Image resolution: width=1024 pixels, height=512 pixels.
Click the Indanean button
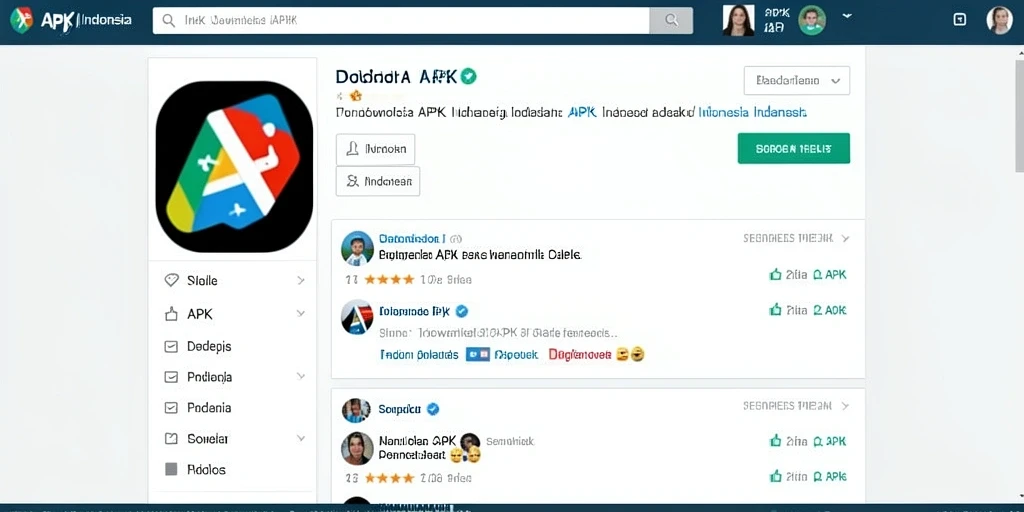(378, 181)
